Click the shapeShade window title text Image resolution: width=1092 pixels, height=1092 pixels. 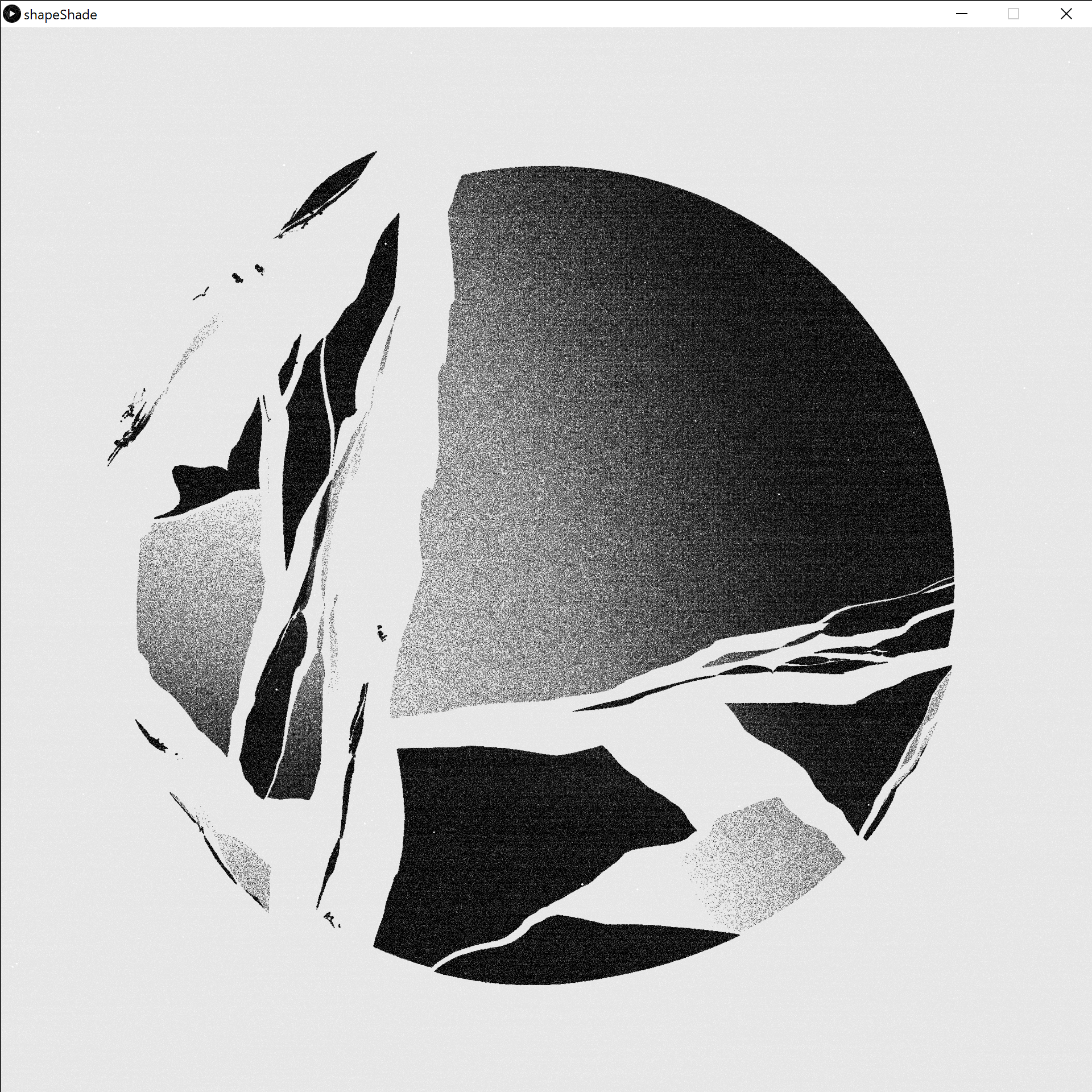pos(60,15)
